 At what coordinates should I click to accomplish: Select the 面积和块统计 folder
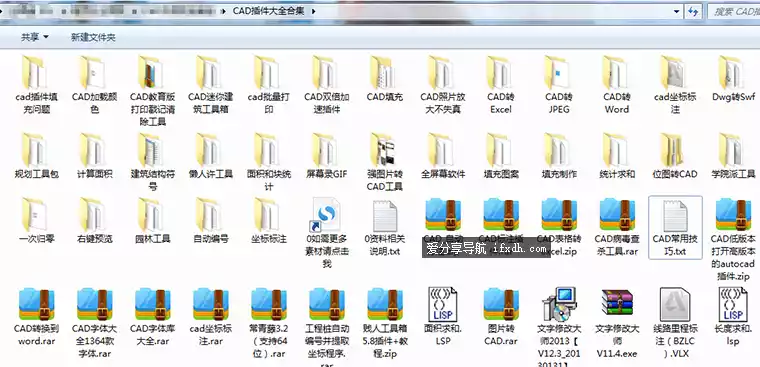point(269,162)
